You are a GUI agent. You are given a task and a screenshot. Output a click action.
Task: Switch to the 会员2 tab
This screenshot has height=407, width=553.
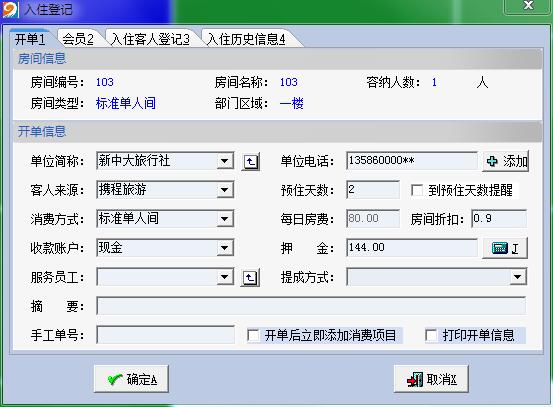pyautogui.click(x=78, y=39)
